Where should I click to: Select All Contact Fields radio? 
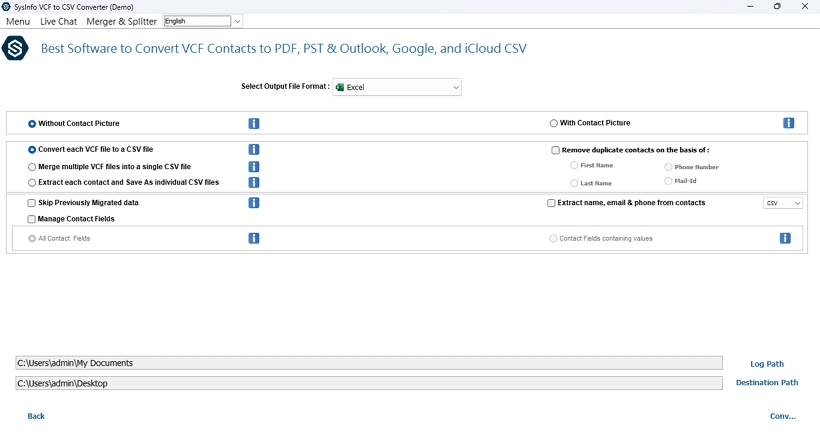32,238
